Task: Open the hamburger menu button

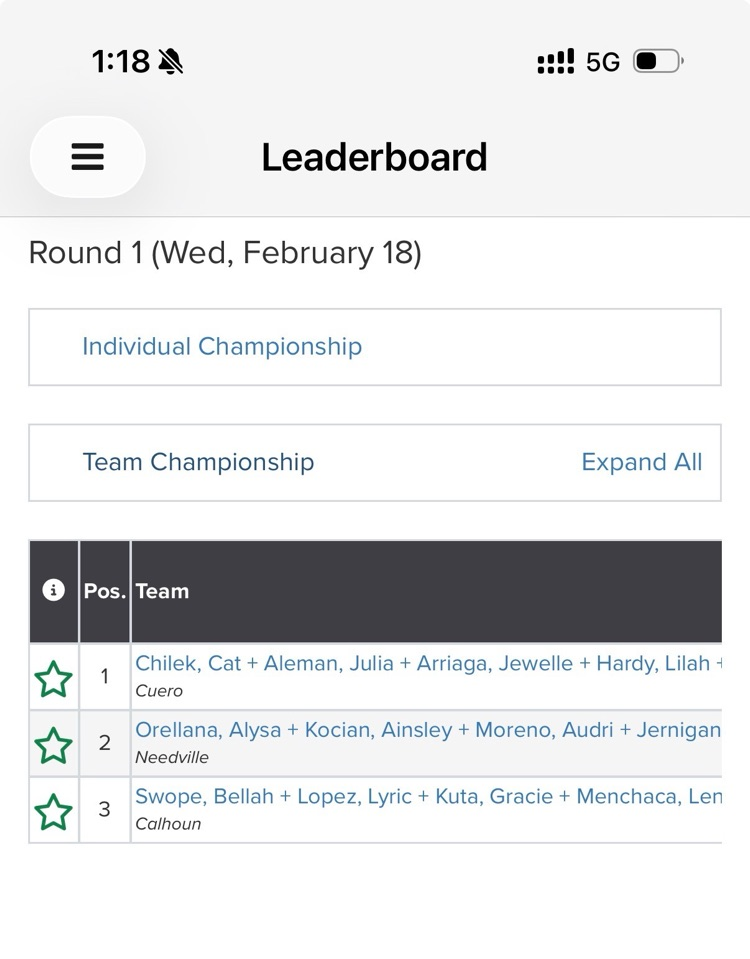Action: coord(88,157)
